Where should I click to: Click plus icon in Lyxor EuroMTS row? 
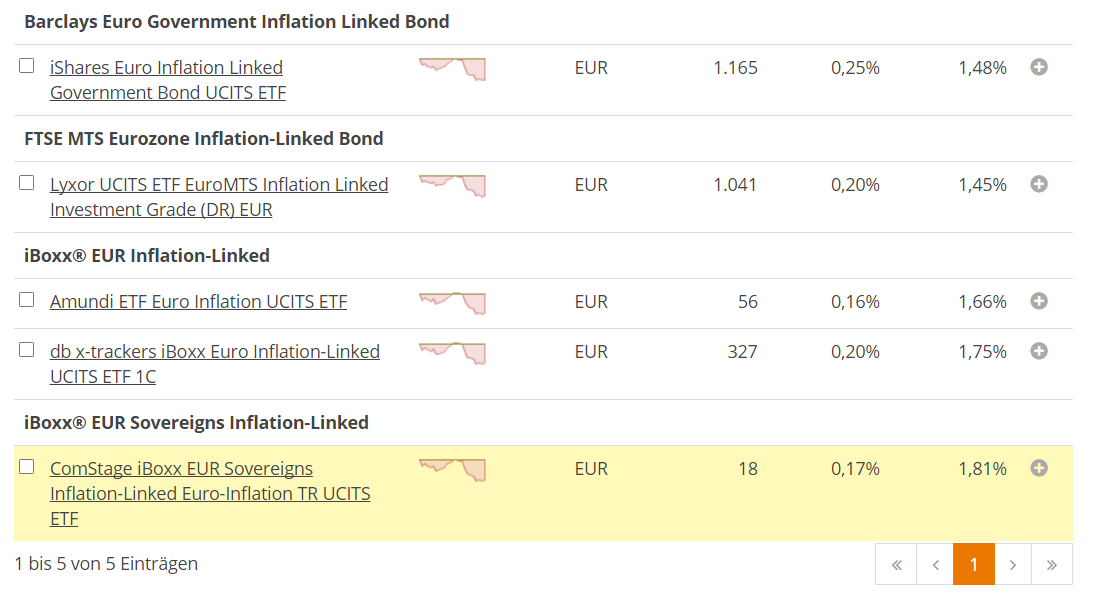point(1039,184)
